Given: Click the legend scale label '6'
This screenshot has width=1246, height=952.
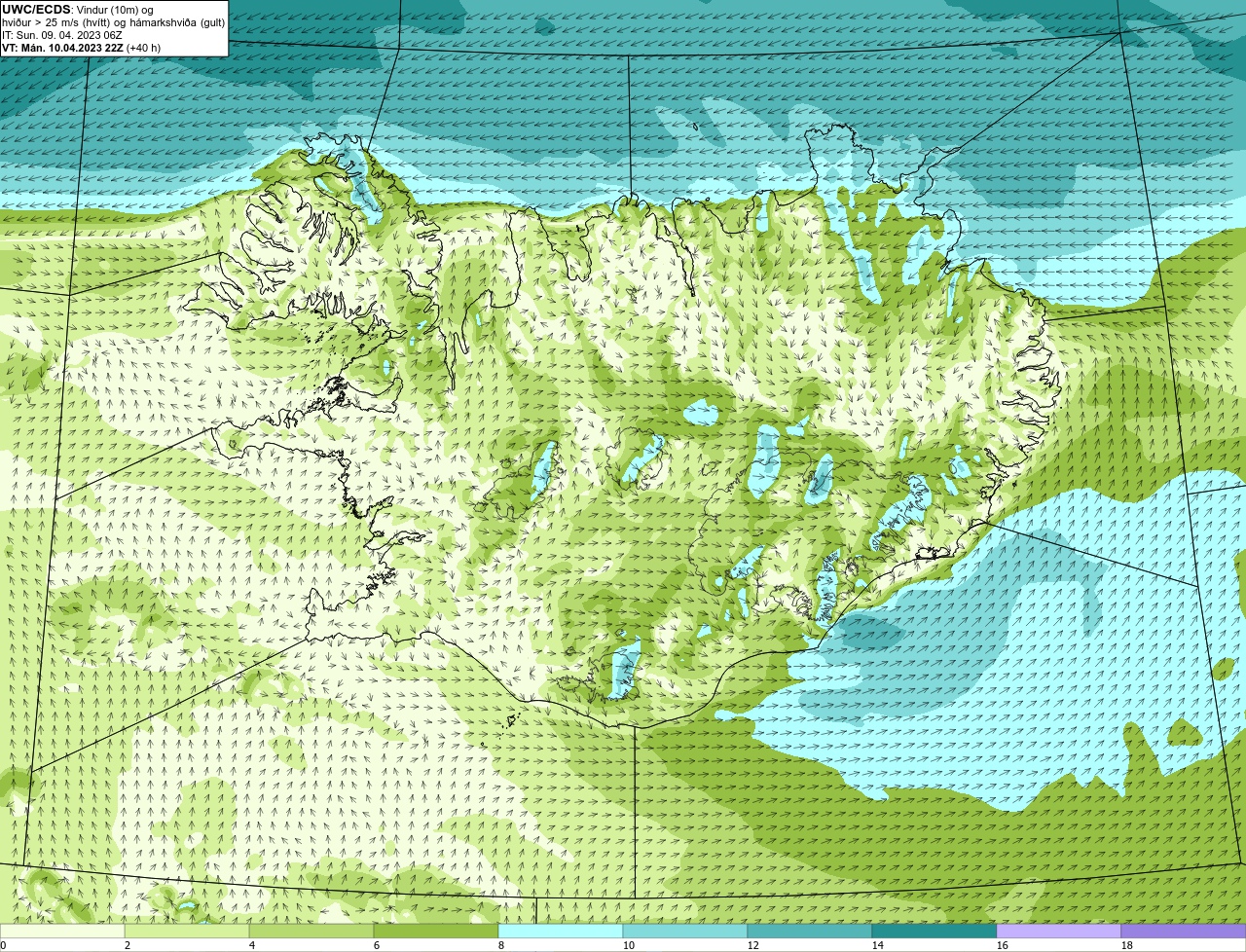Looking at the screenshot, I should pyautogui.click(x=377, y=945).
